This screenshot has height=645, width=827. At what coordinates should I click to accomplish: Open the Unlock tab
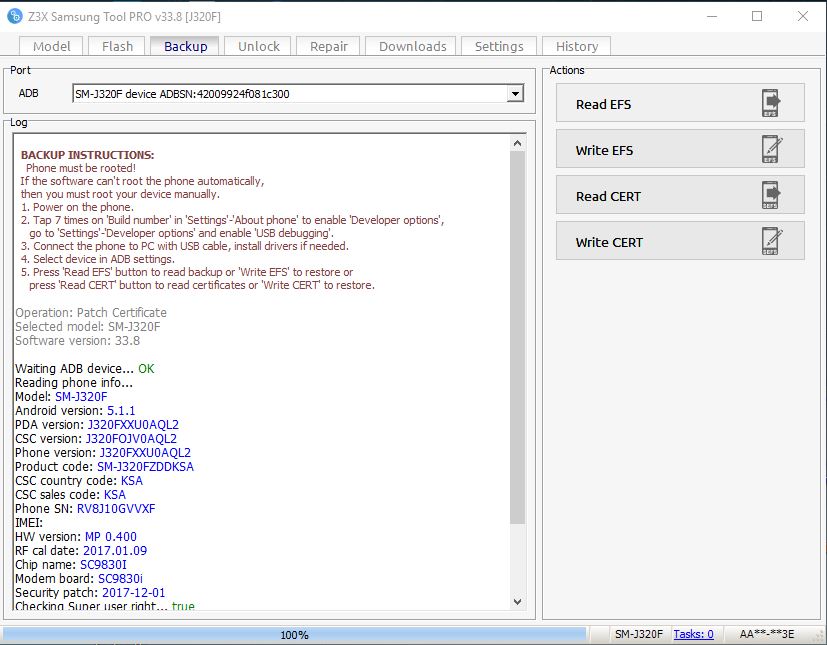point(258,46)
